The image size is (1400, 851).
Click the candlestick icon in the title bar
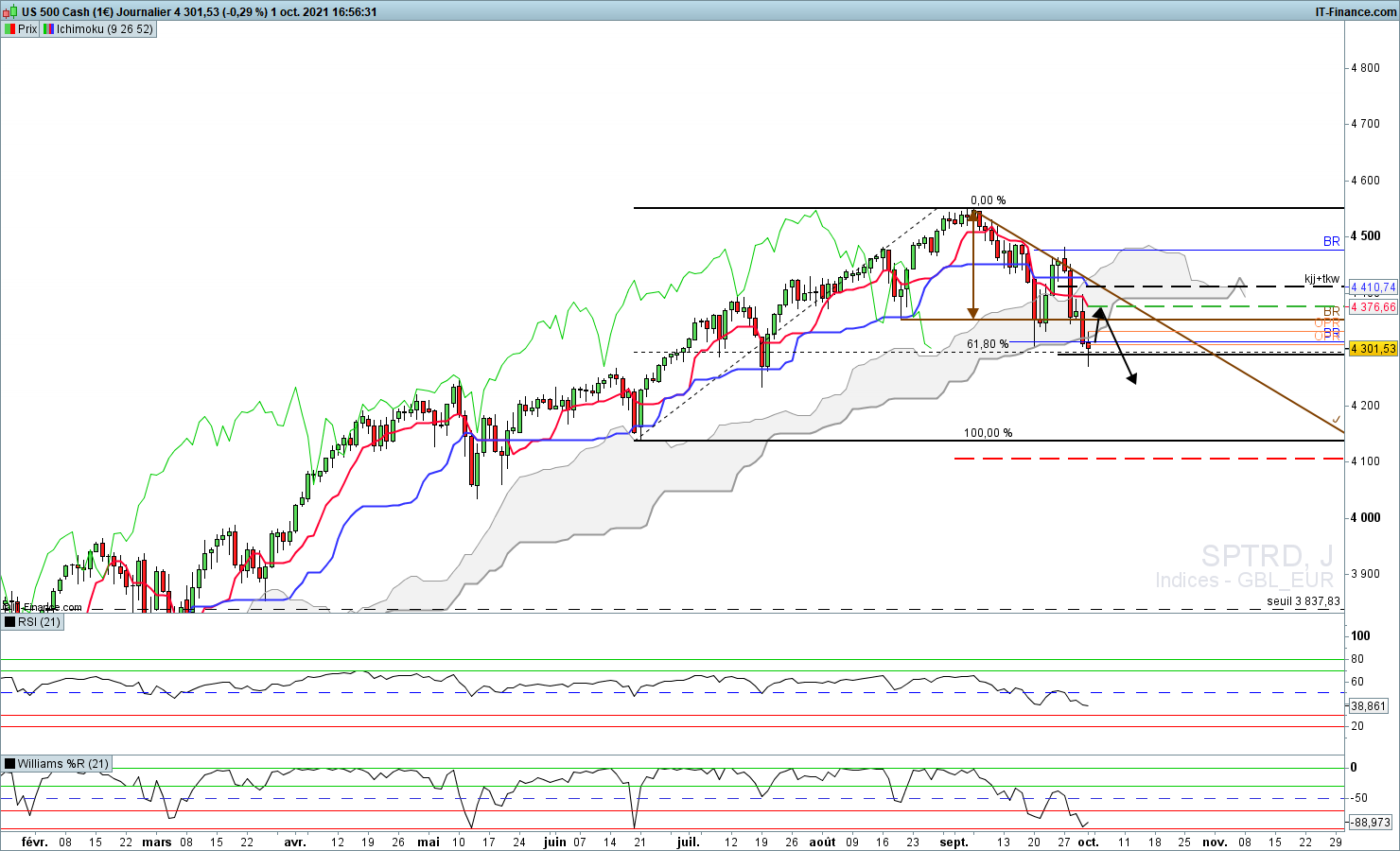coord(11,12)
